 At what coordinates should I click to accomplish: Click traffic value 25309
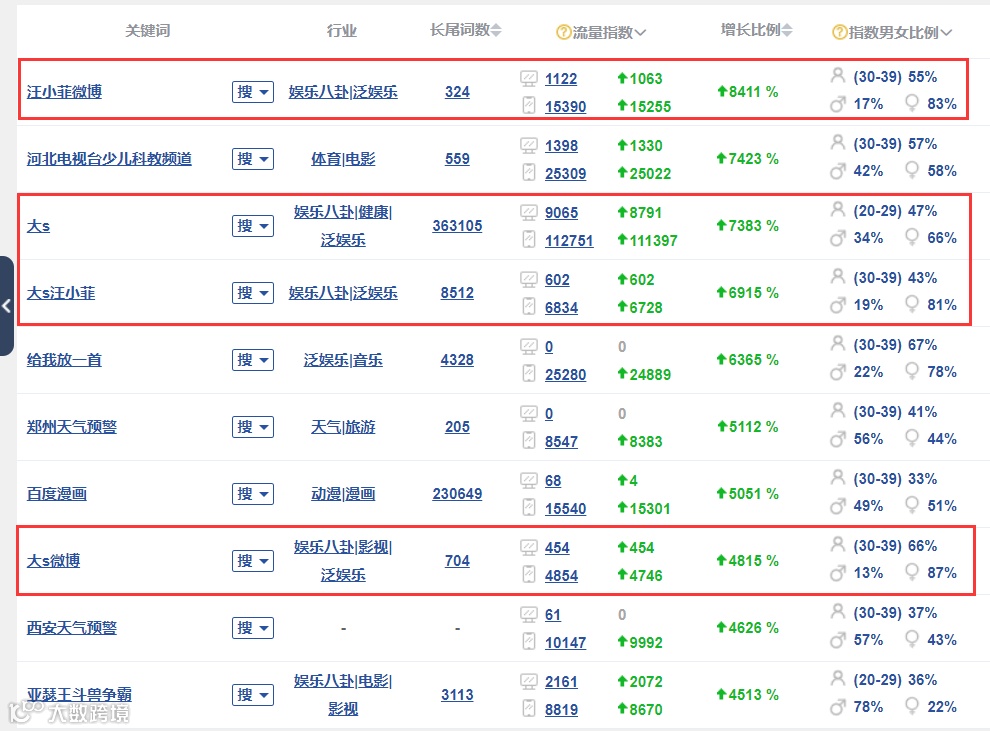(565, 174)
